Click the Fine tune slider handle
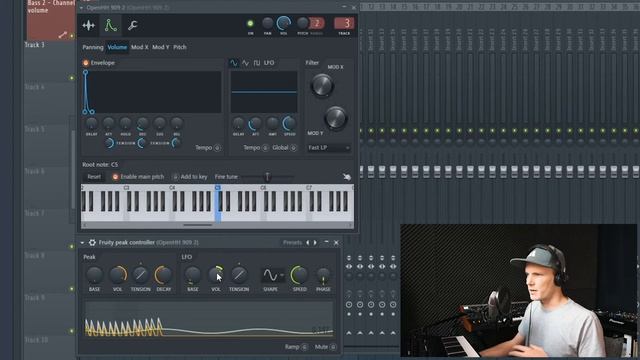The width and height of the screenshot is (640, 360). (x=267, y=177)
